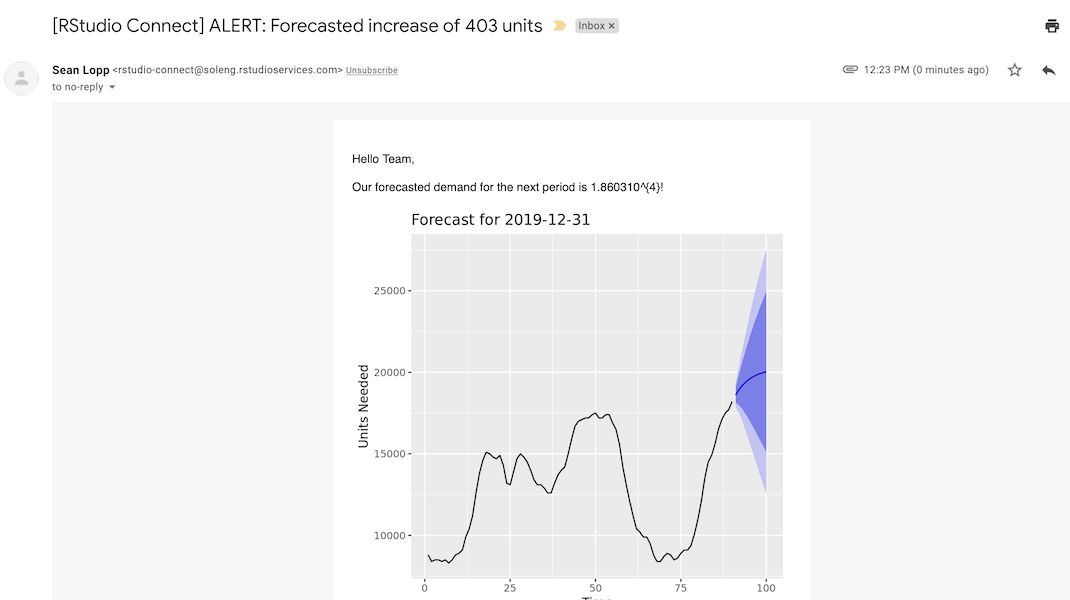Click the Unsubscribe link next to sender address

pyautogui.click(x=371, y=70)
